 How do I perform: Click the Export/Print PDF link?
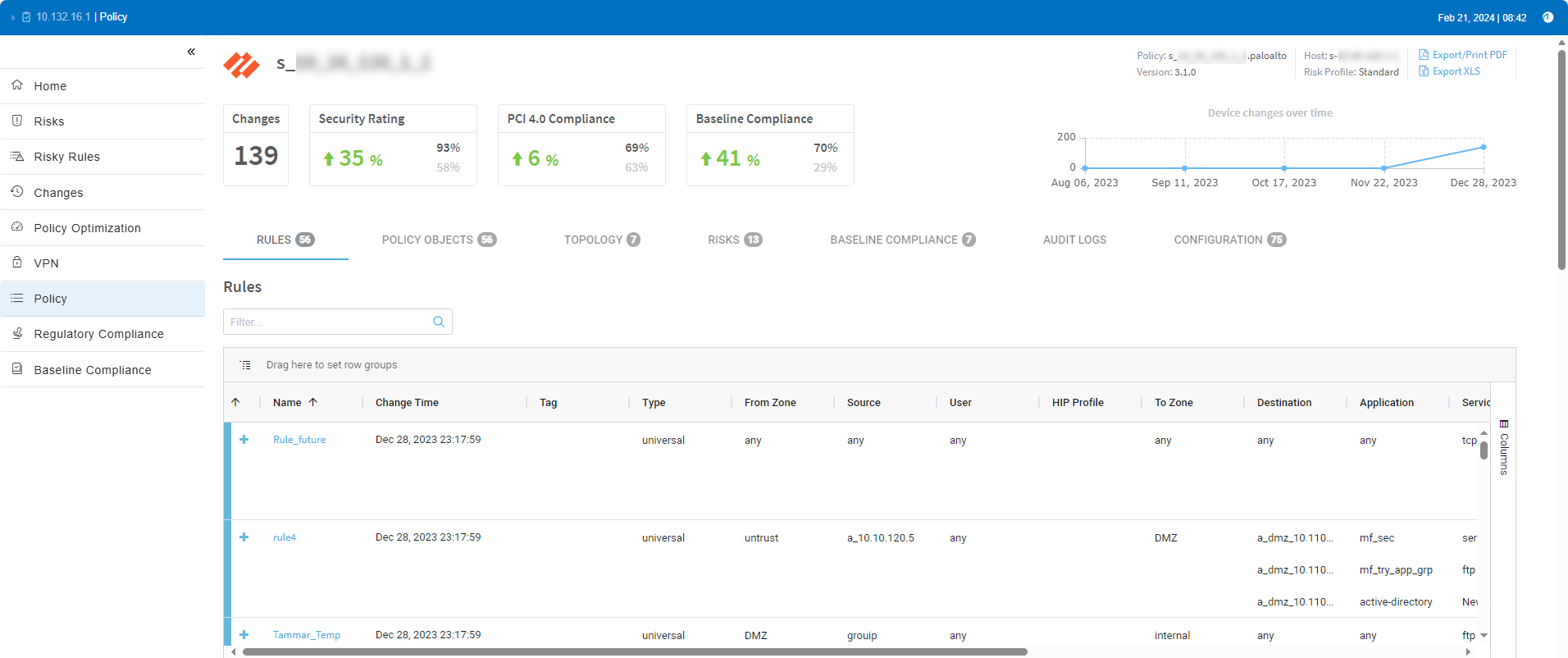click(x=1469, y=55)
